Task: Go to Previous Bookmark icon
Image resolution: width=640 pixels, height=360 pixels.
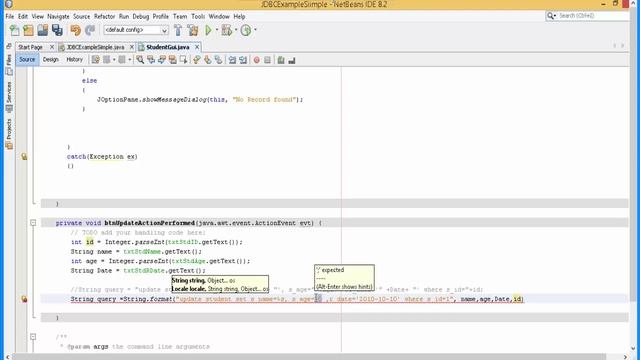Action: (x=197, y=60)
